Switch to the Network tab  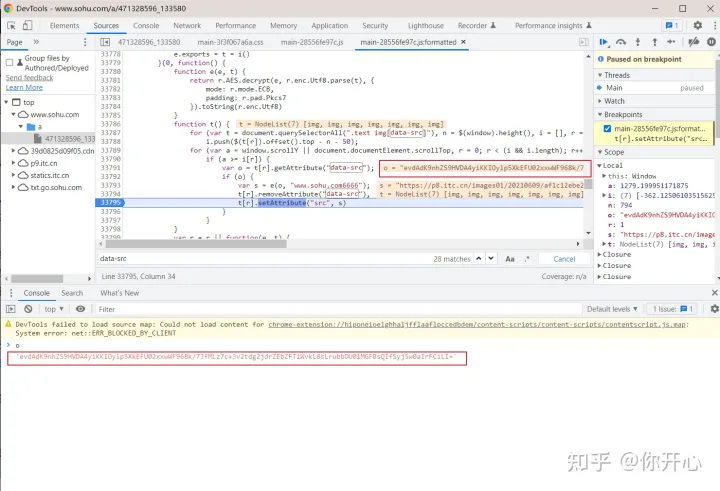[187, 25]
